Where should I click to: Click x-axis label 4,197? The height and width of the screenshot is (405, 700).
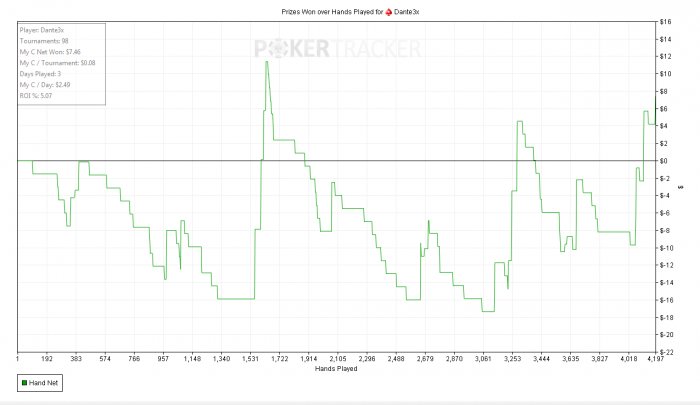[655, 359]
